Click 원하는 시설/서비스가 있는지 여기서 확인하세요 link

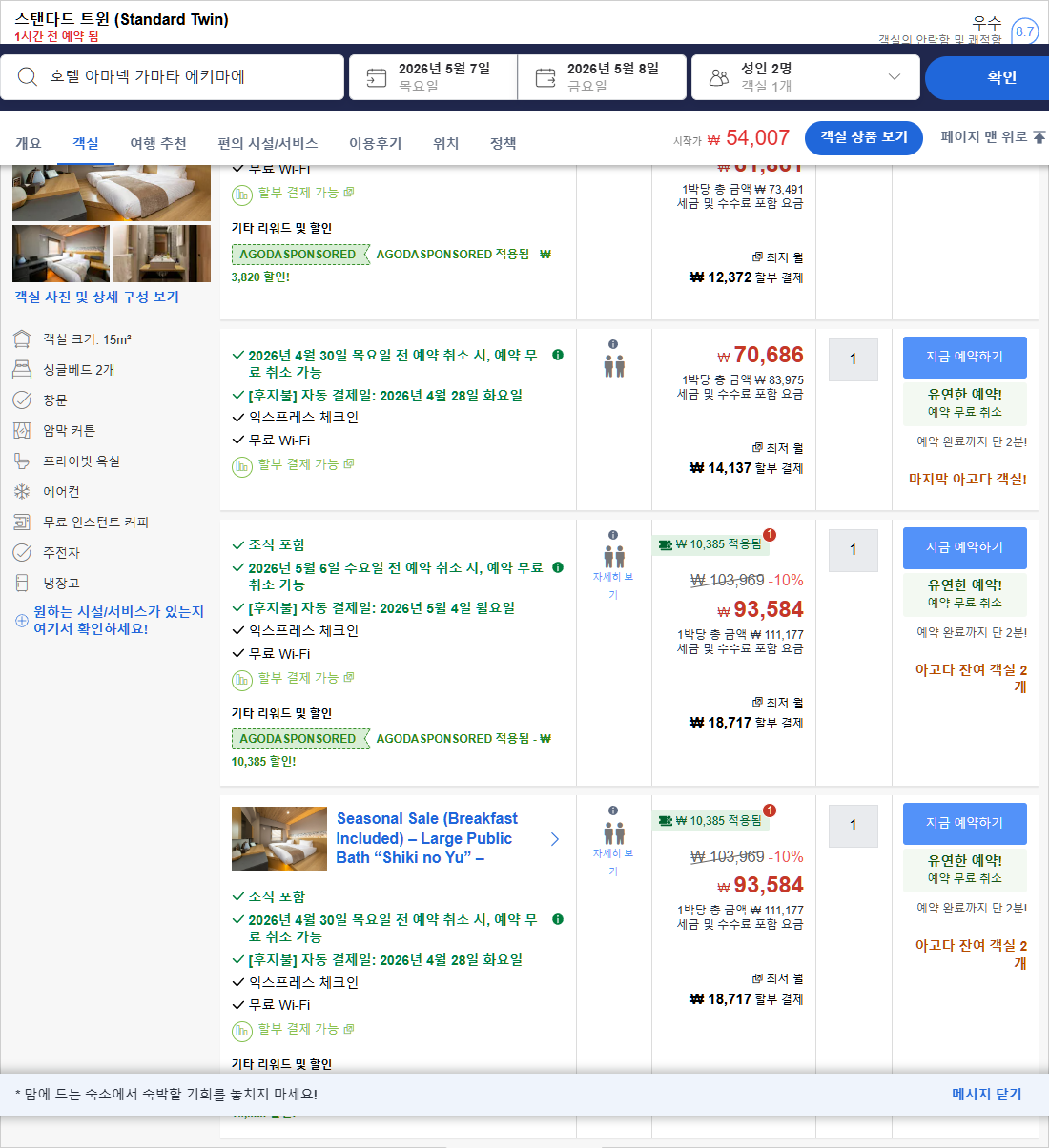(x=119, y=620)
